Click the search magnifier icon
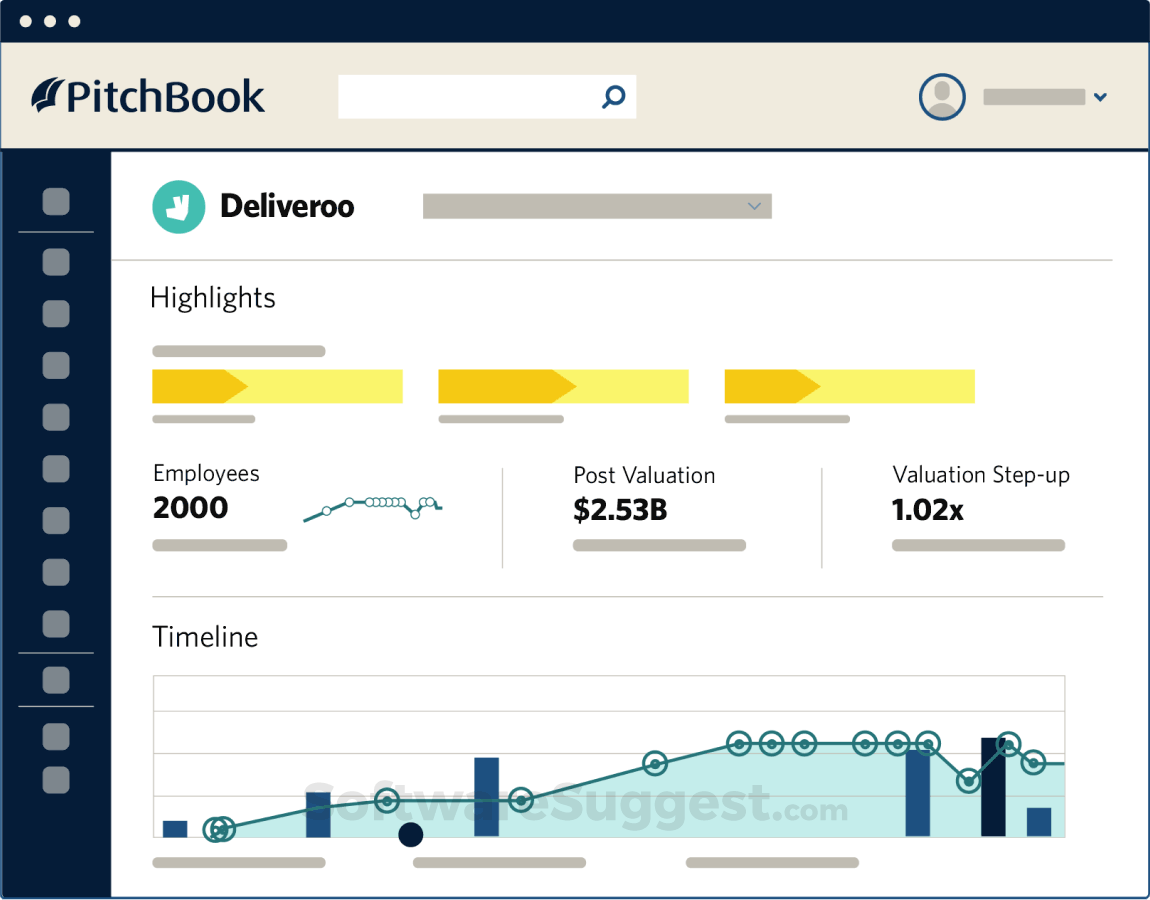 (612, 96)
